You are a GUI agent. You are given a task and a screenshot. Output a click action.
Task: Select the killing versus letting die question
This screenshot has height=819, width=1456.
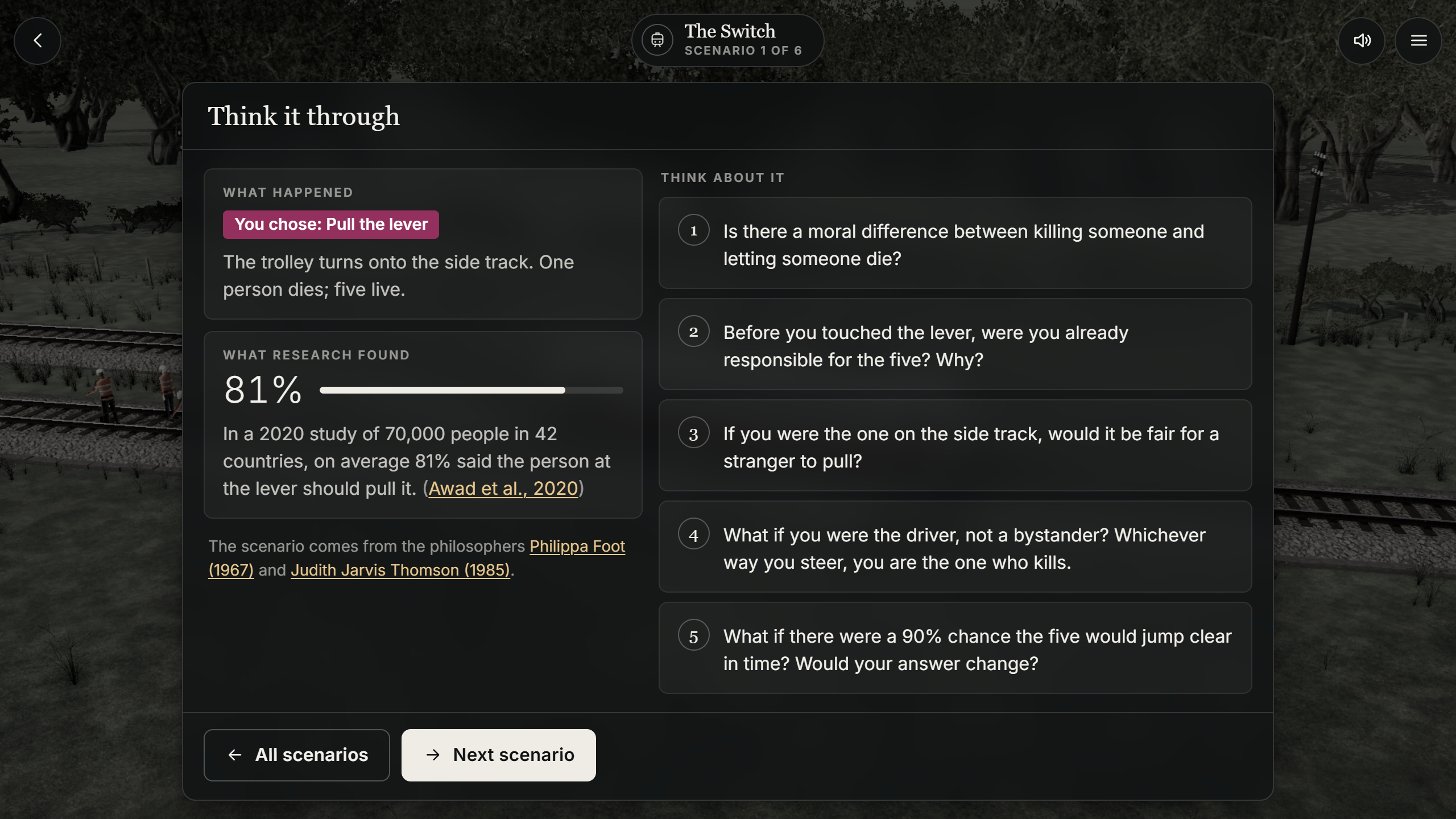pyautogui.click(x=955, y=243)
